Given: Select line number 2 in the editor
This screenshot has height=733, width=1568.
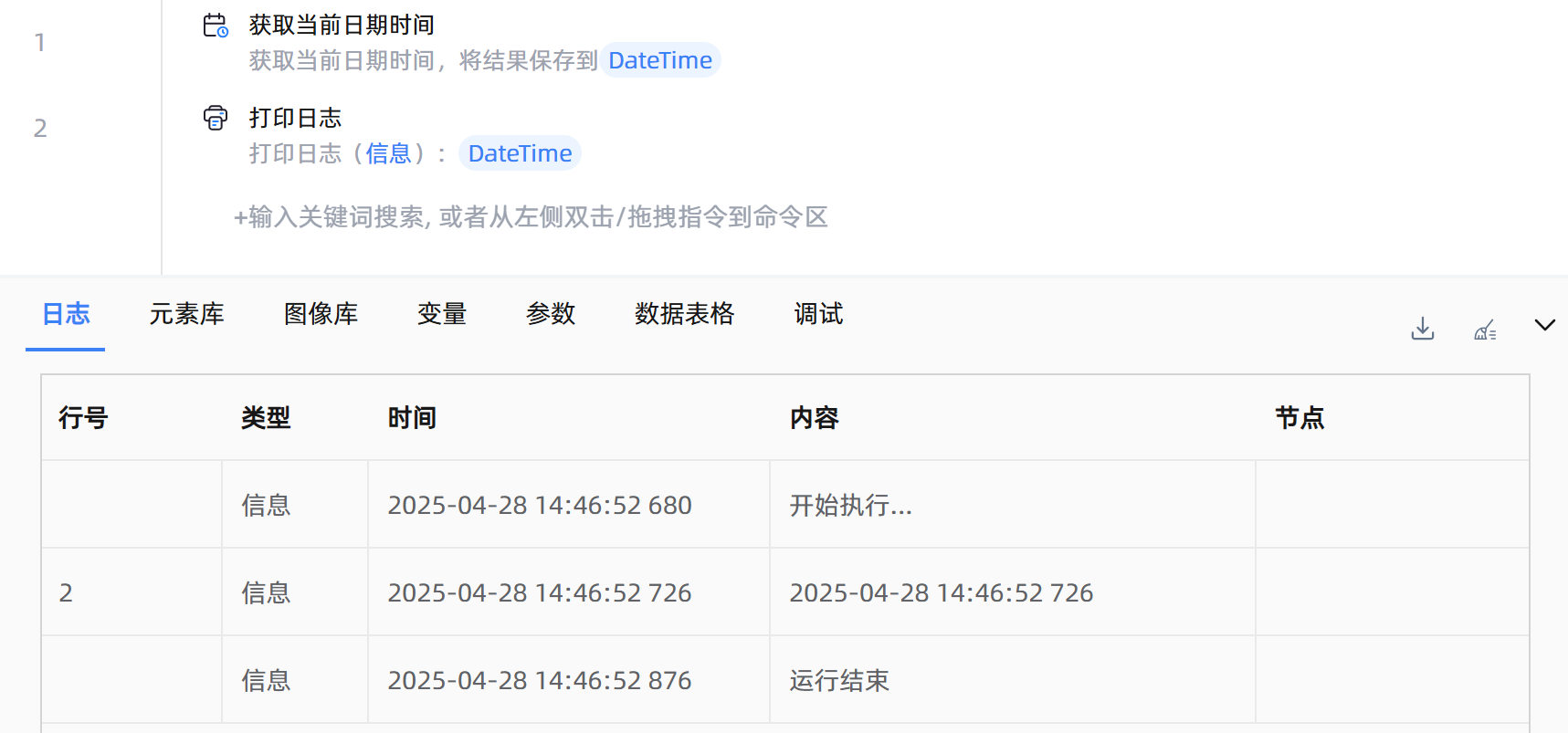Looking at the screenshot, I should [40, 128].
